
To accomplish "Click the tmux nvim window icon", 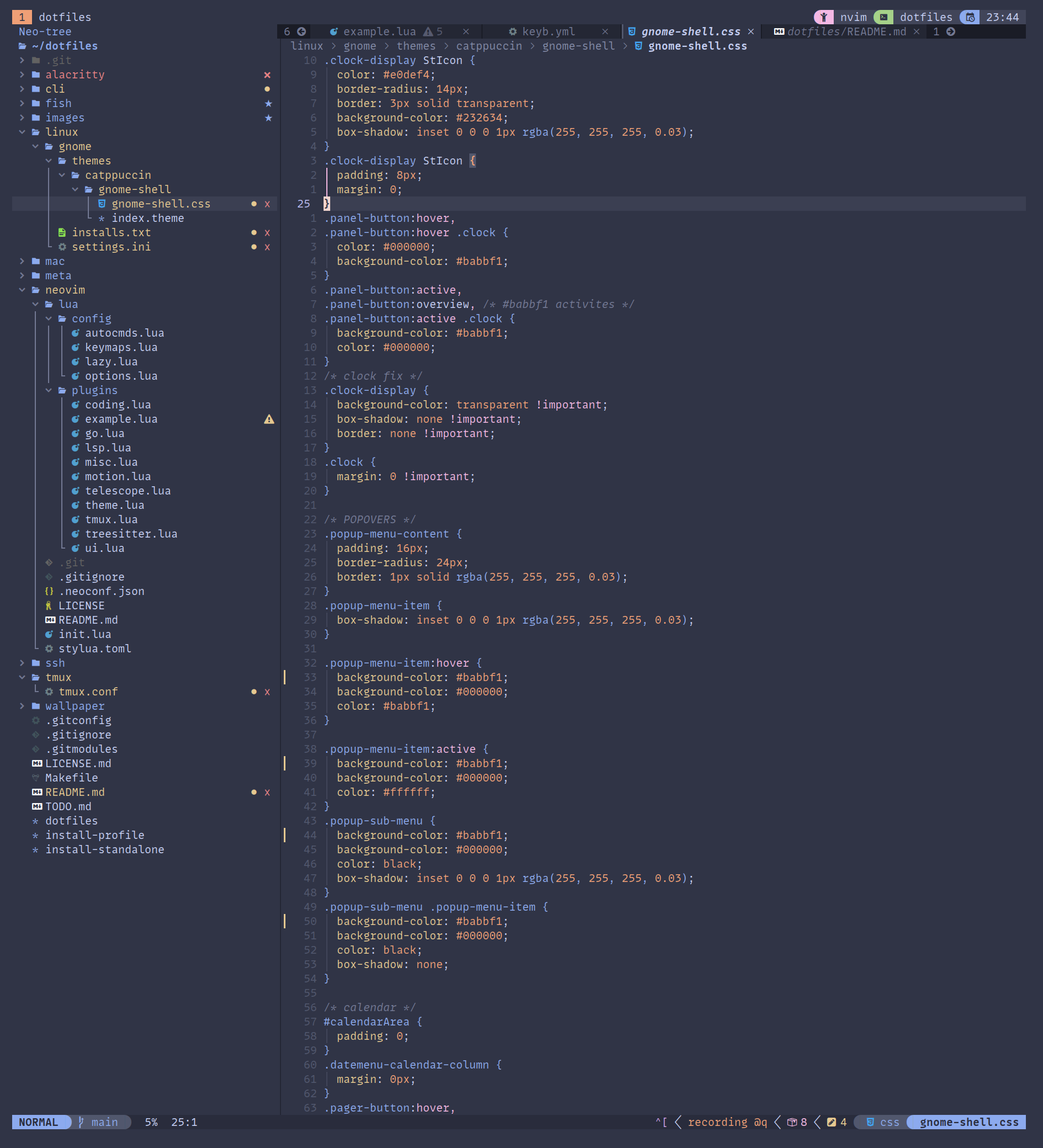I will pos(824,17).
